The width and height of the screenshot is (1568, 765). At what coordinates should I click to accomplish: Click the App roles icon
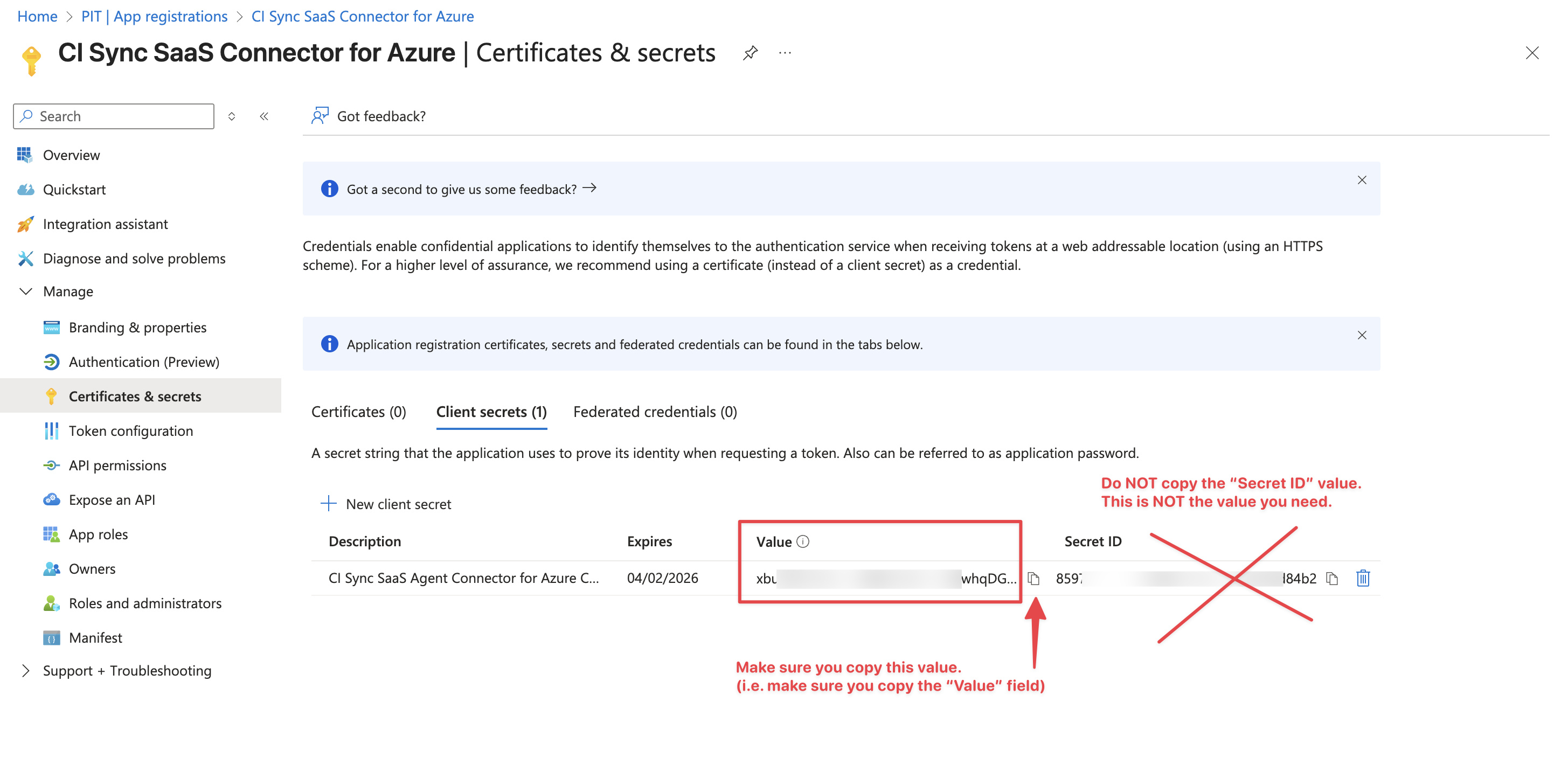[x=51, y=534]
